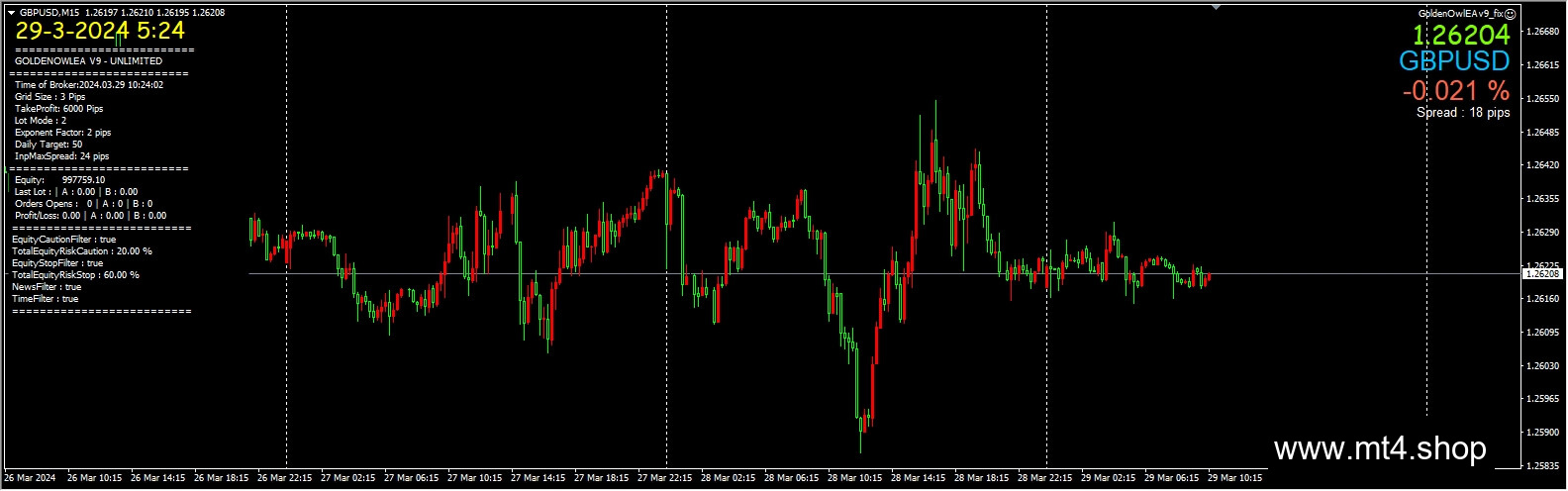Click the 1.26680 price axis label
The height and width of the screenshot is (491, 1568).
tap(1544, 32)
